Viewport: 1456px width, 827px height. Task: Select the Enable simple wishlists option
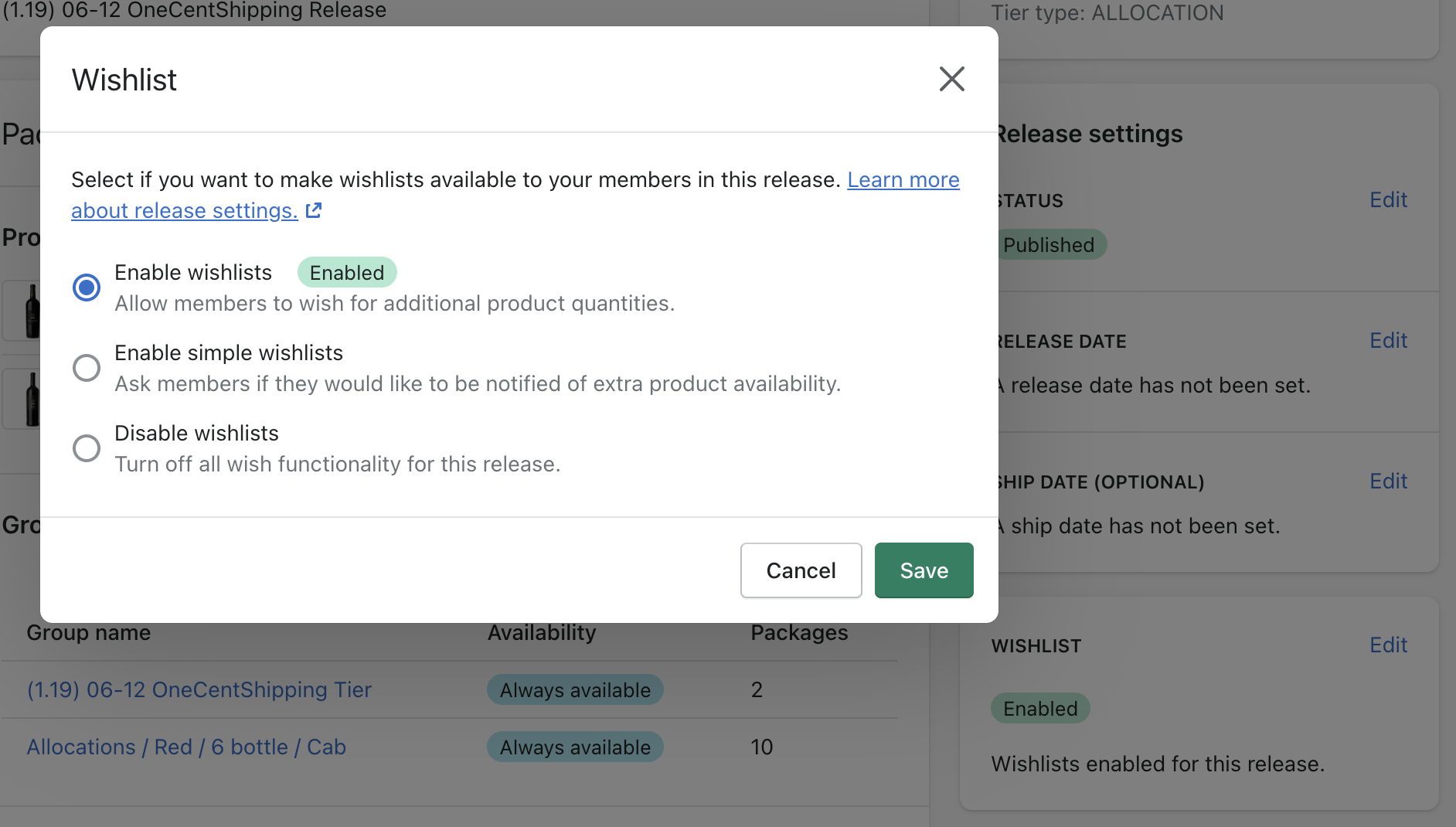pos(87,368)
